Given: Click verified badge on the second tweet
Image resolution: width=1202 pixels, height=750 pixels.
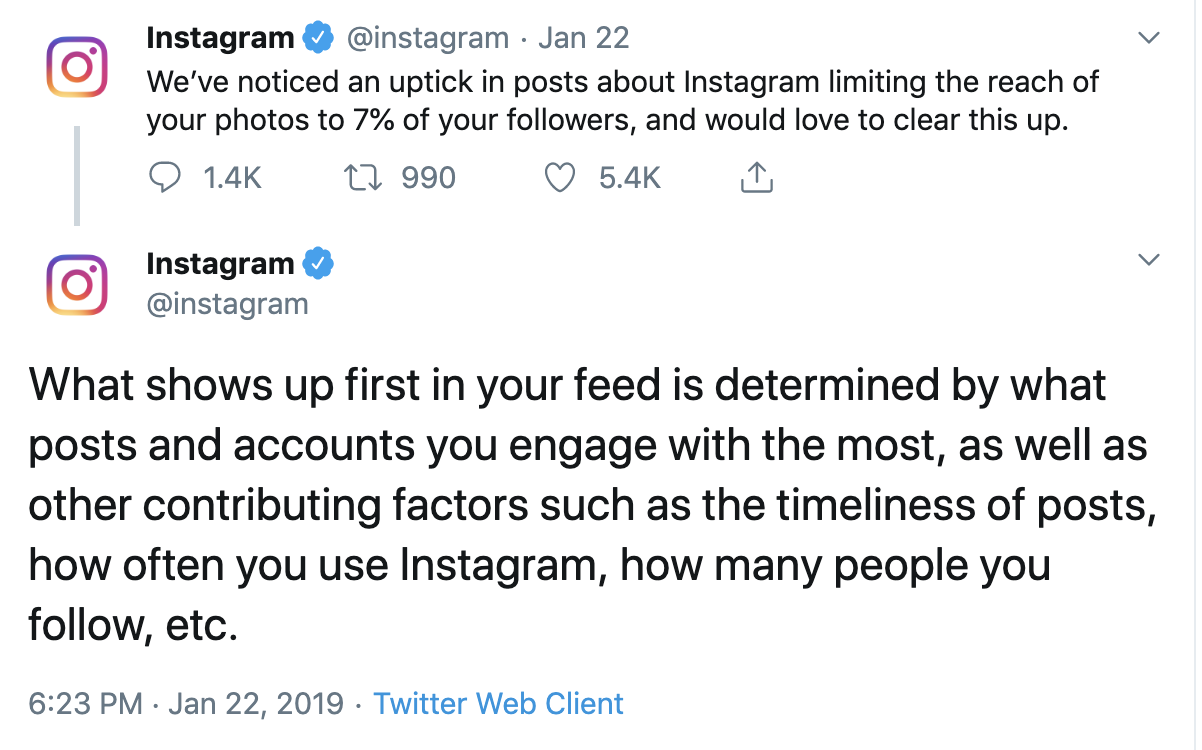Looking at the screenshot, I should [x=318, y=264].
